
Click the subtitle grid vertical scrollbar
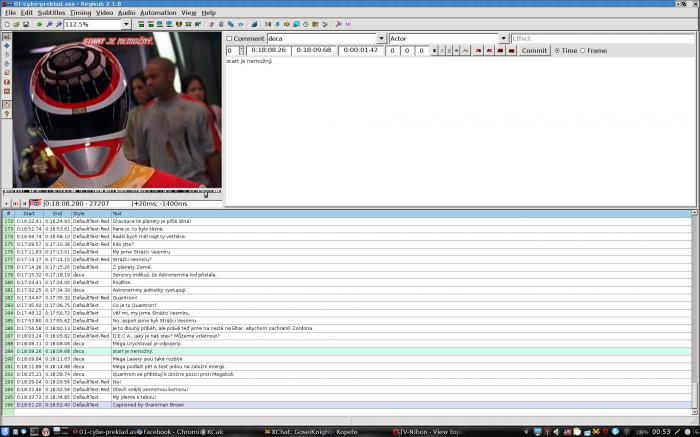[x=695, y=312]
